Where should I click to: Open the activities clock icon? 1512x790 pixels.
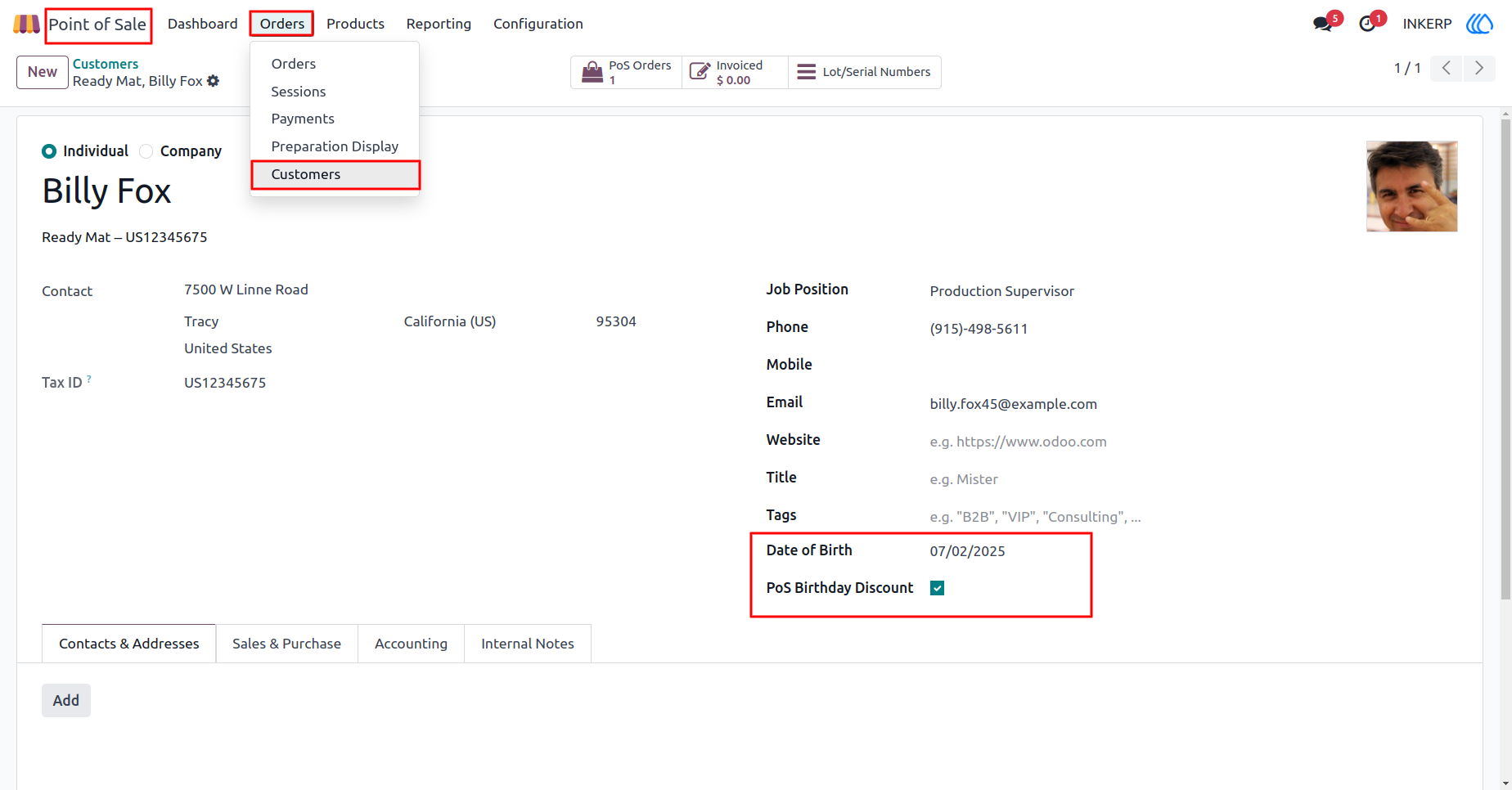click(1367, 24)
